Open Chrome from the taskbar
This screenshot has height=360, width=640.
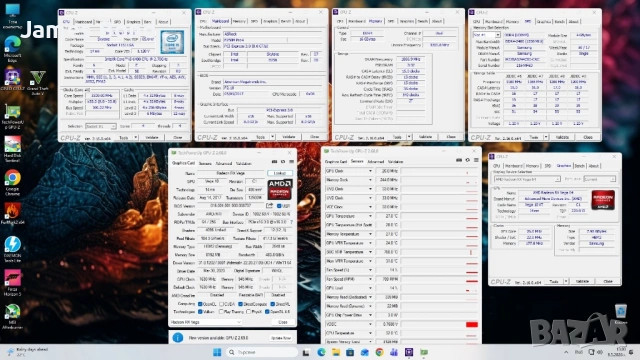379,352
